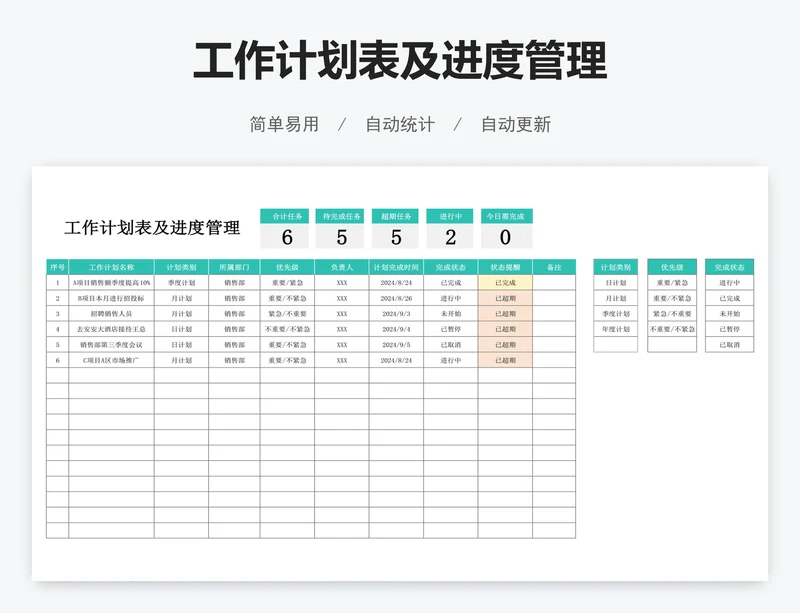Image resolution: width=800 pixels, height=613 pixels.
Task: Select cell C项目A区市场推广
Action: 111,360
